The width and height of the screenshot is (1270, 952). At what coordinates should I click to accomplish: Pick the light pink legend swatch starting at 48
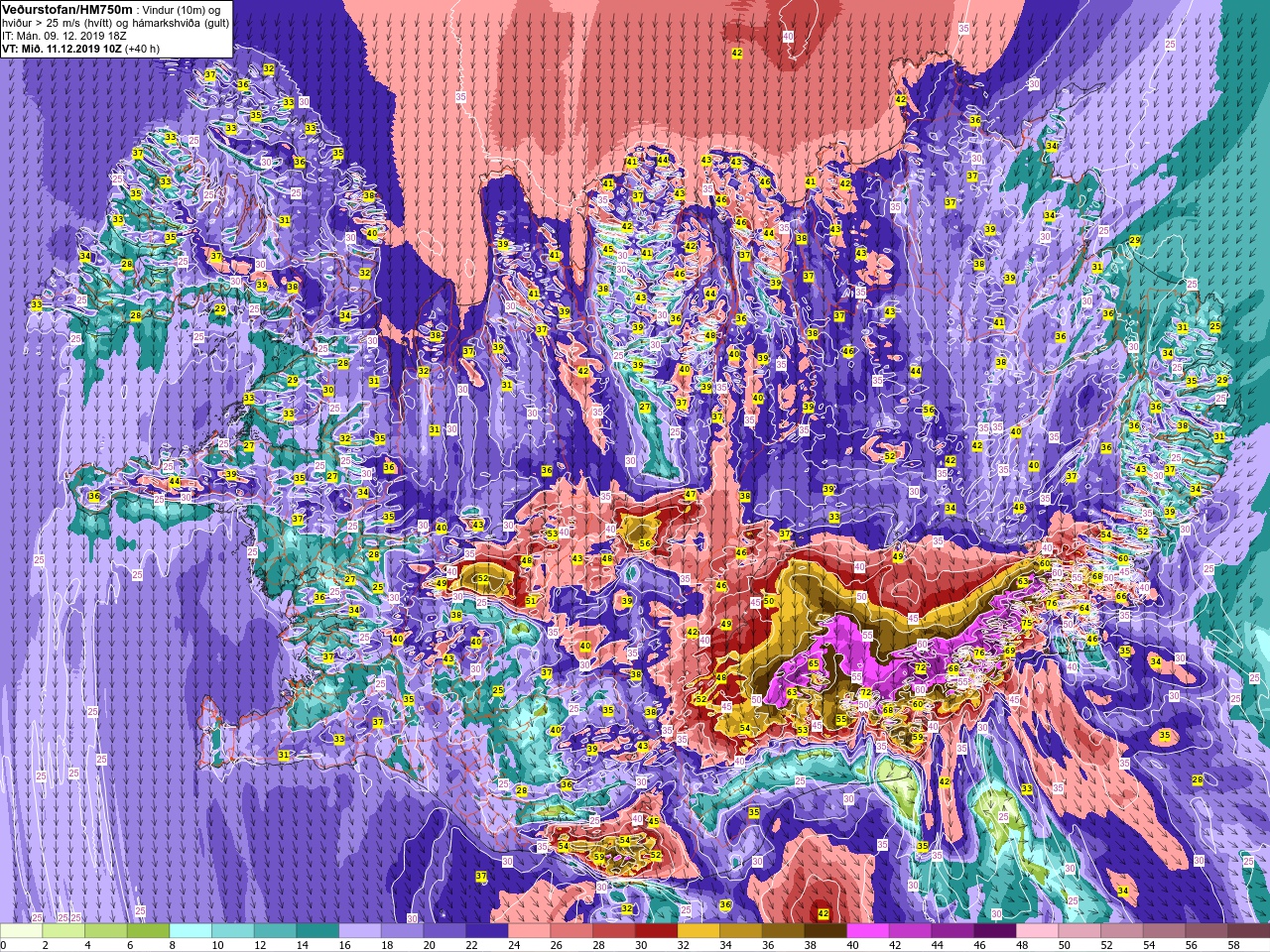click(x=1037, y=931)
